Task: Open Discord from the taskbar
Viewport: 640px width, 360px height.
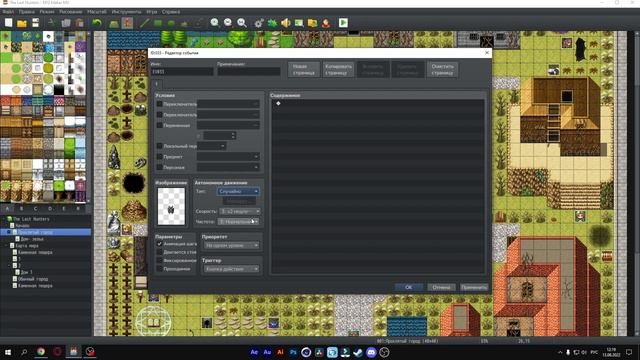Action: coord(371,352)
